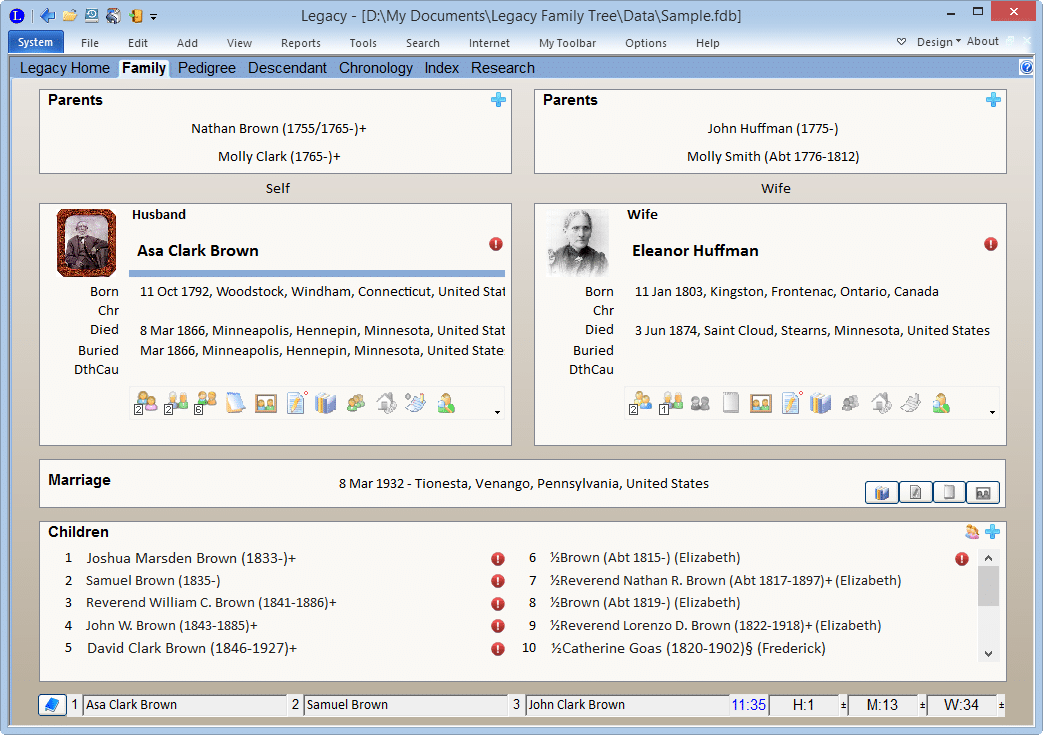
Task: Click the help question mark icon
Action: coord(1026,67)
